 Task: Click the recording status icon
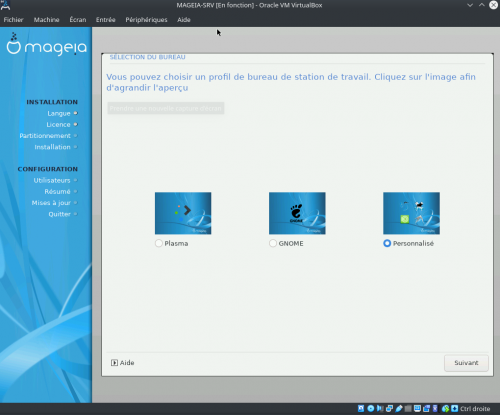[426, 409]
